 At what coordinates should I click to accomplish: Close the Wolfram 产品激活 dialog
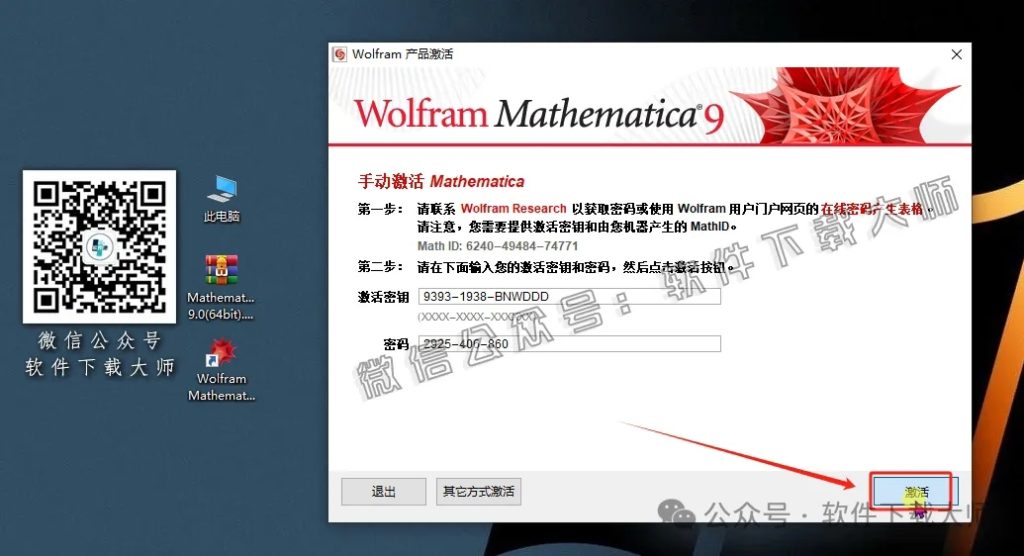click(x=956, y=54)
